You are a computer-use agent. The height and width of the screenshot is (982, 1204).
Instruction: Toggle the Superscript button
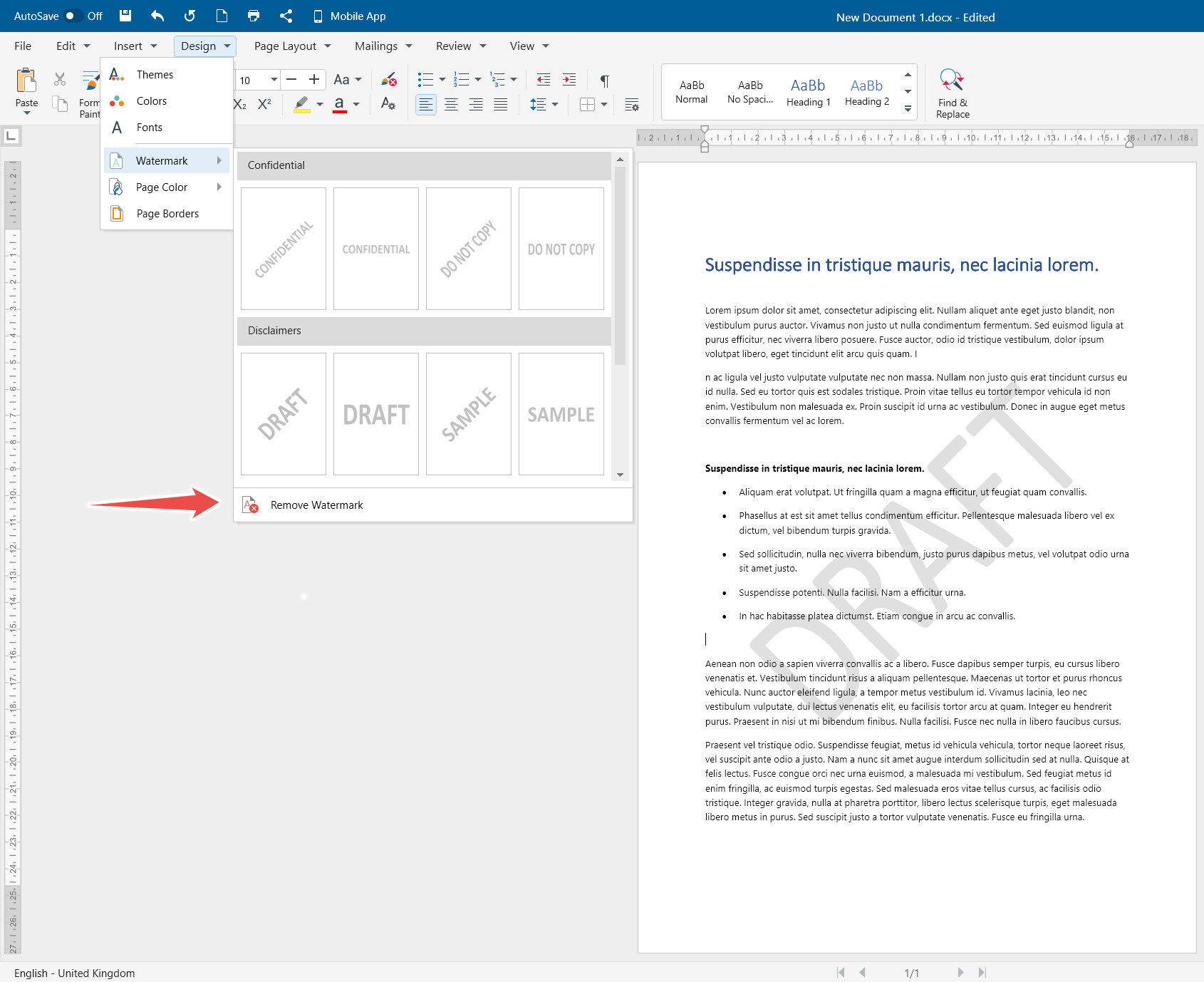264,104
